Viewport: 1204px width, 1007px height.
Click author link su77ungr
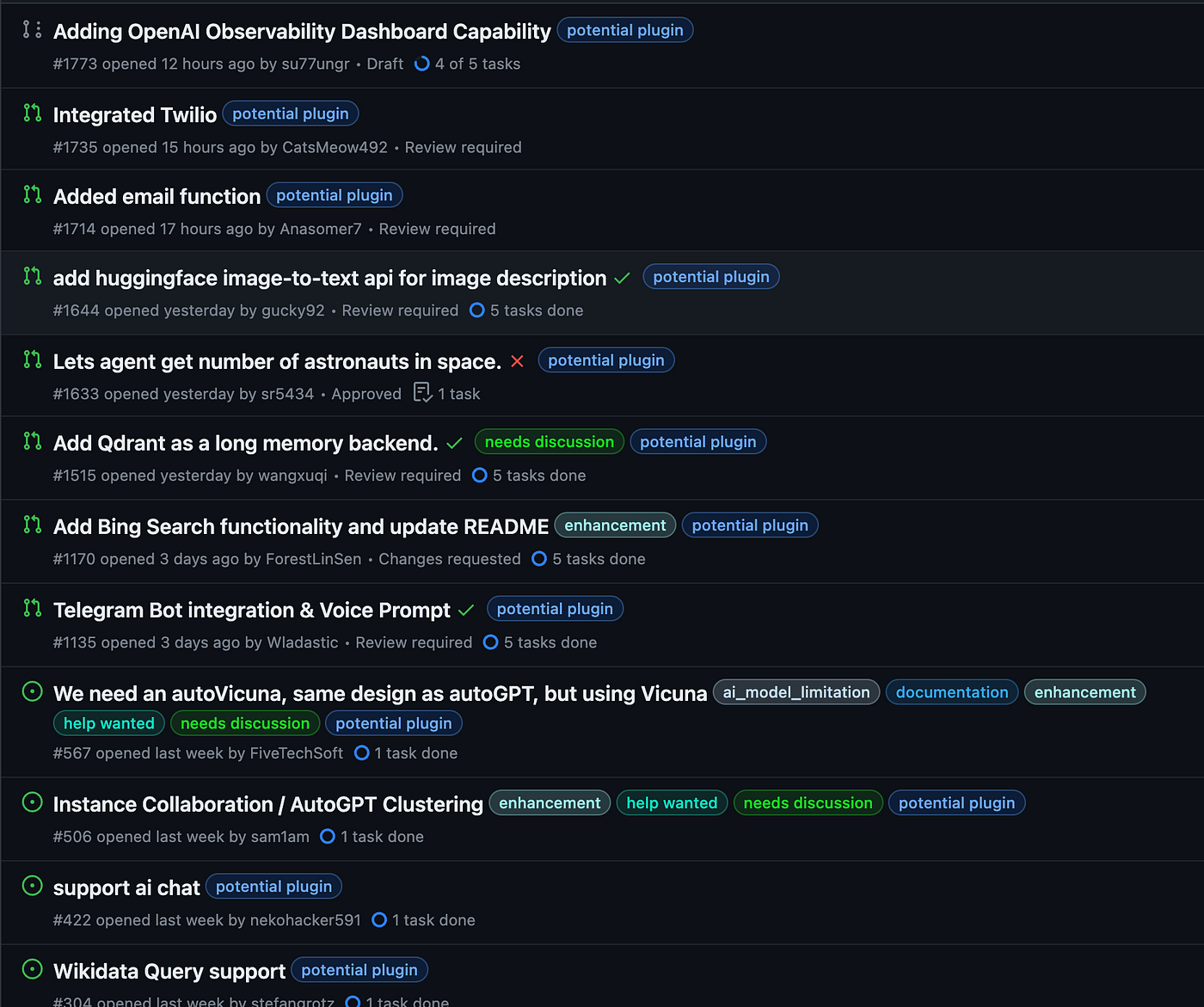pos(316,64)
